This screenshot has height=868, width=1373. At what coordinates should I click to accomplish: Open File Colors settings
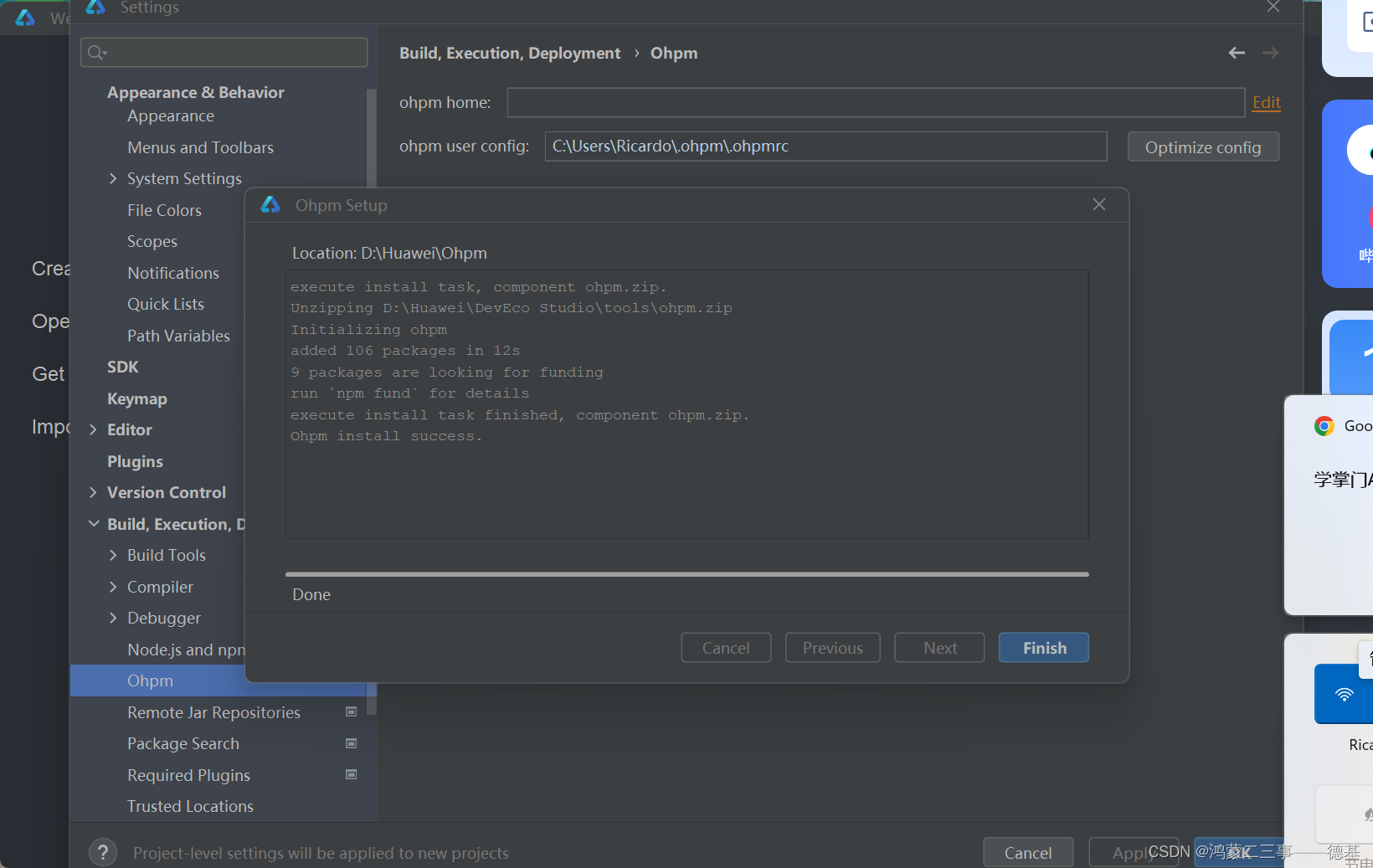point(164,210)
